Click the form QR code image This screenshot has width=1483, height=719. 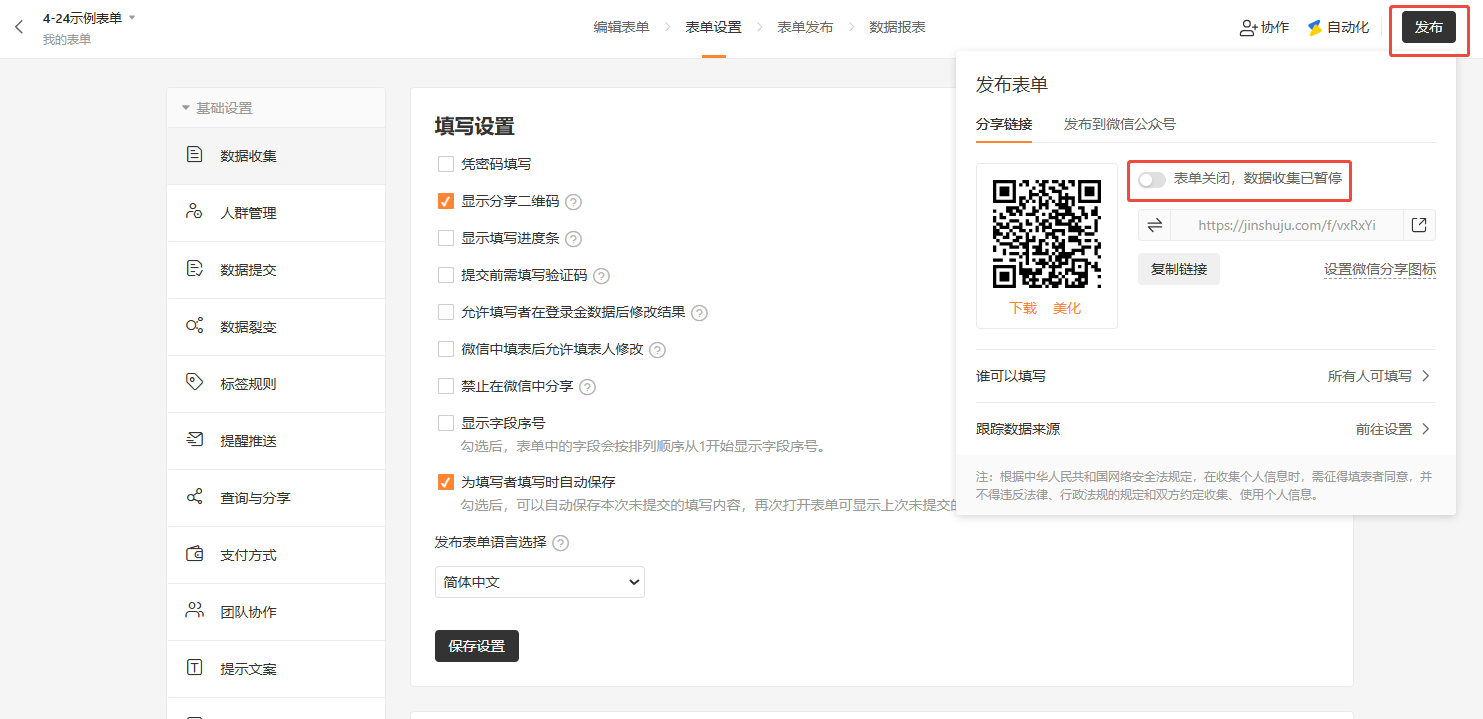point(1046,234)
